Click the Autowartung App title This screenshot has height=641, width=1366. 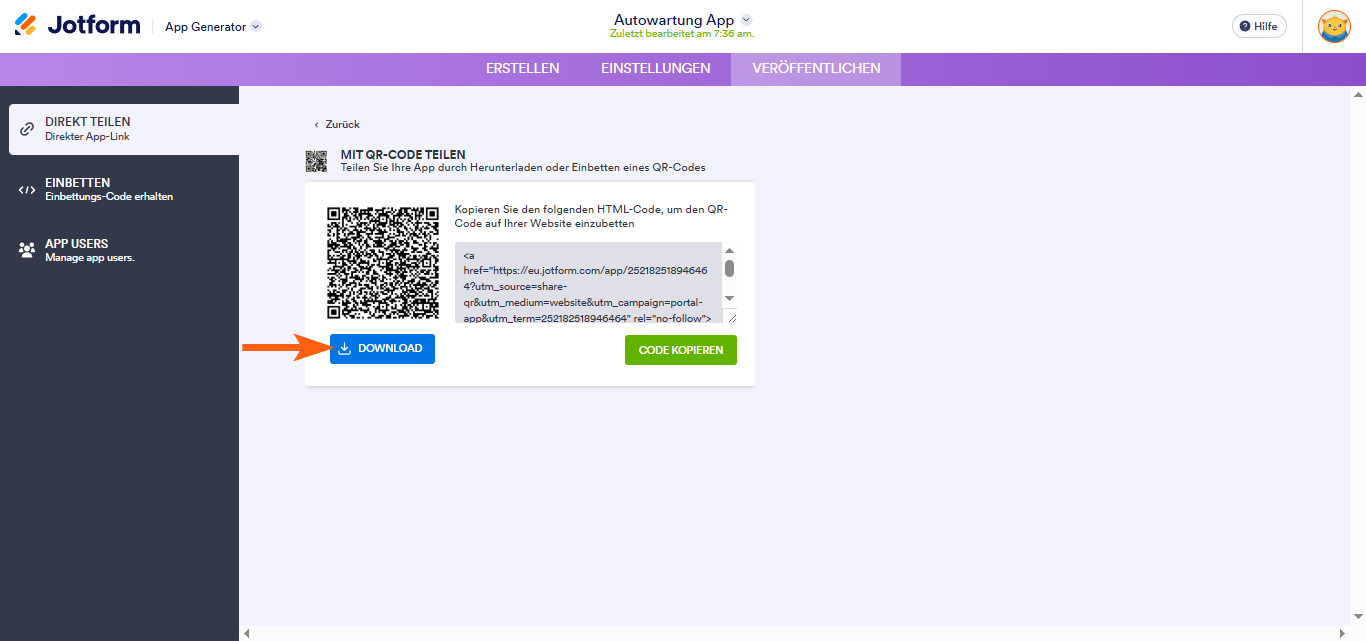pyautogui.click(x=674, y=20)
